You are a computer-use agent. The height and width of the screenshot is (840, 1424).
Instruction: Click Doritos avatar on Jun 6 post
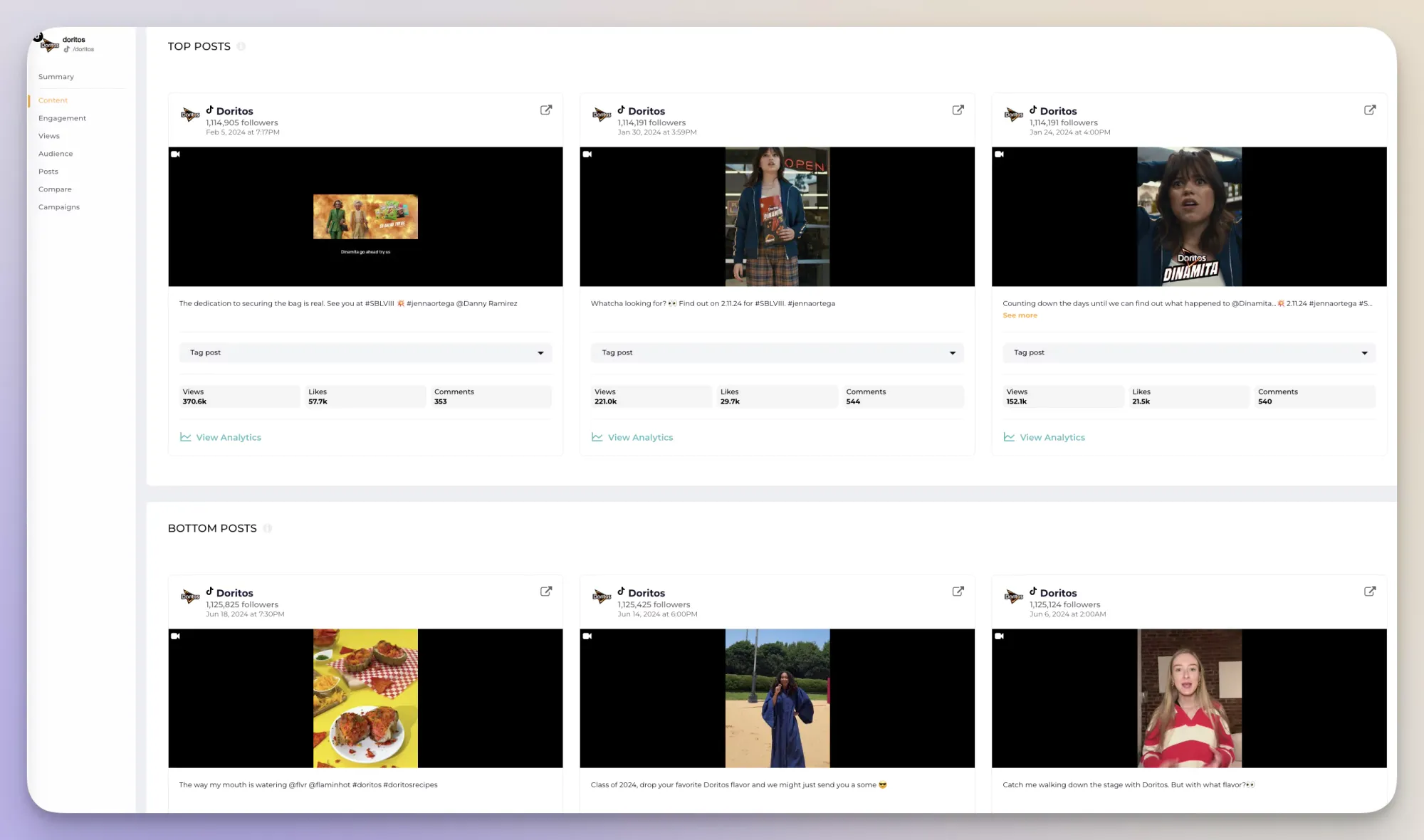[1014, 597]
